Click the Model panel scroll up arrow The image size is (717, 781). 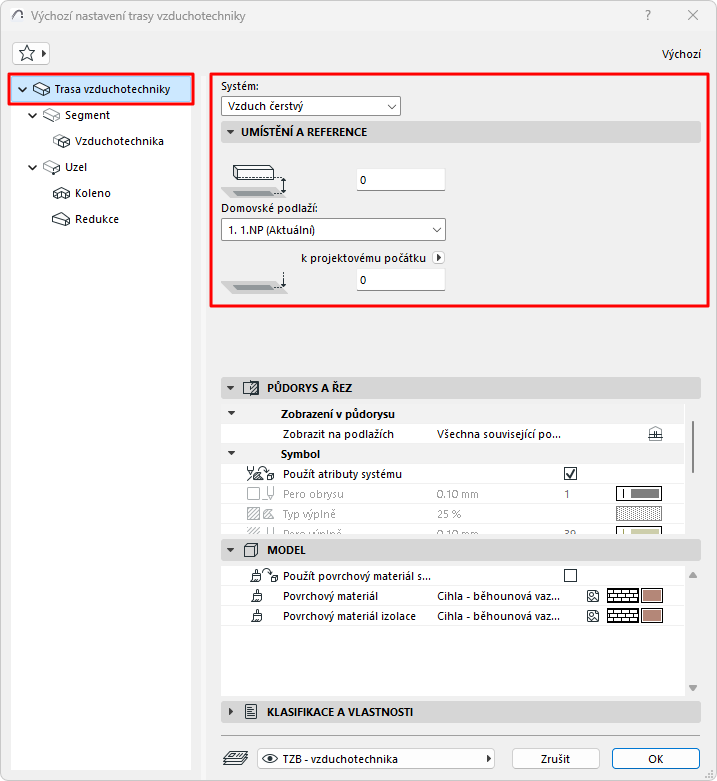tap(693, 575)
